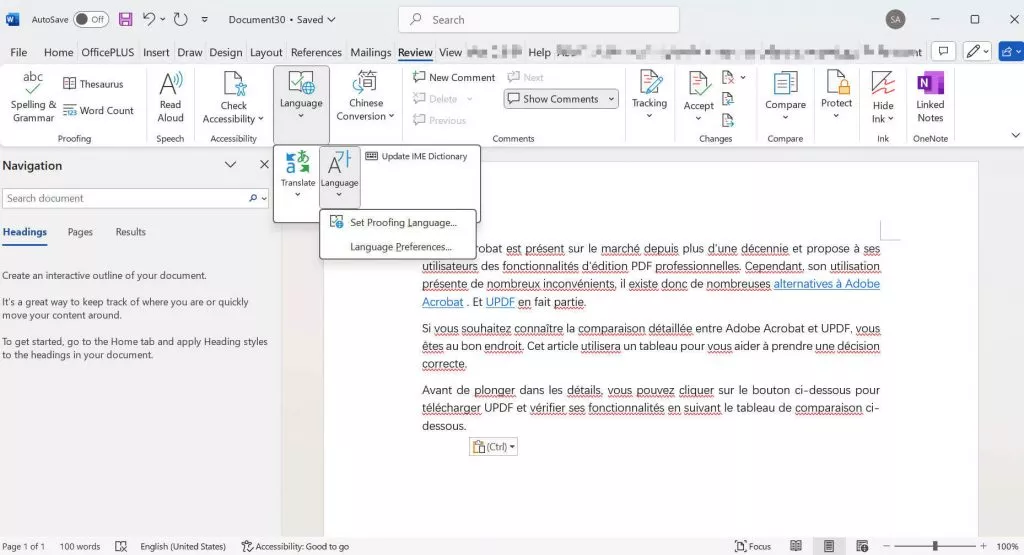Screen dimensions: 1024x555
Task: Click the Reject change icon
Action: (728, 78)
